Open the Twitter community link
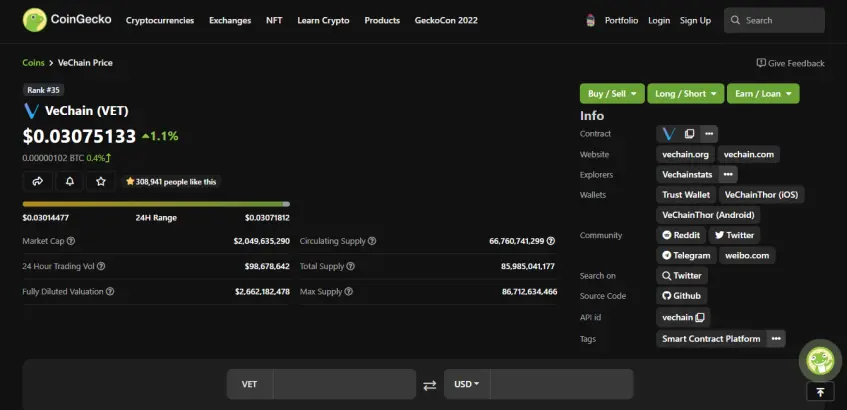The image size is (847, 410). click(x=734, y=235)
